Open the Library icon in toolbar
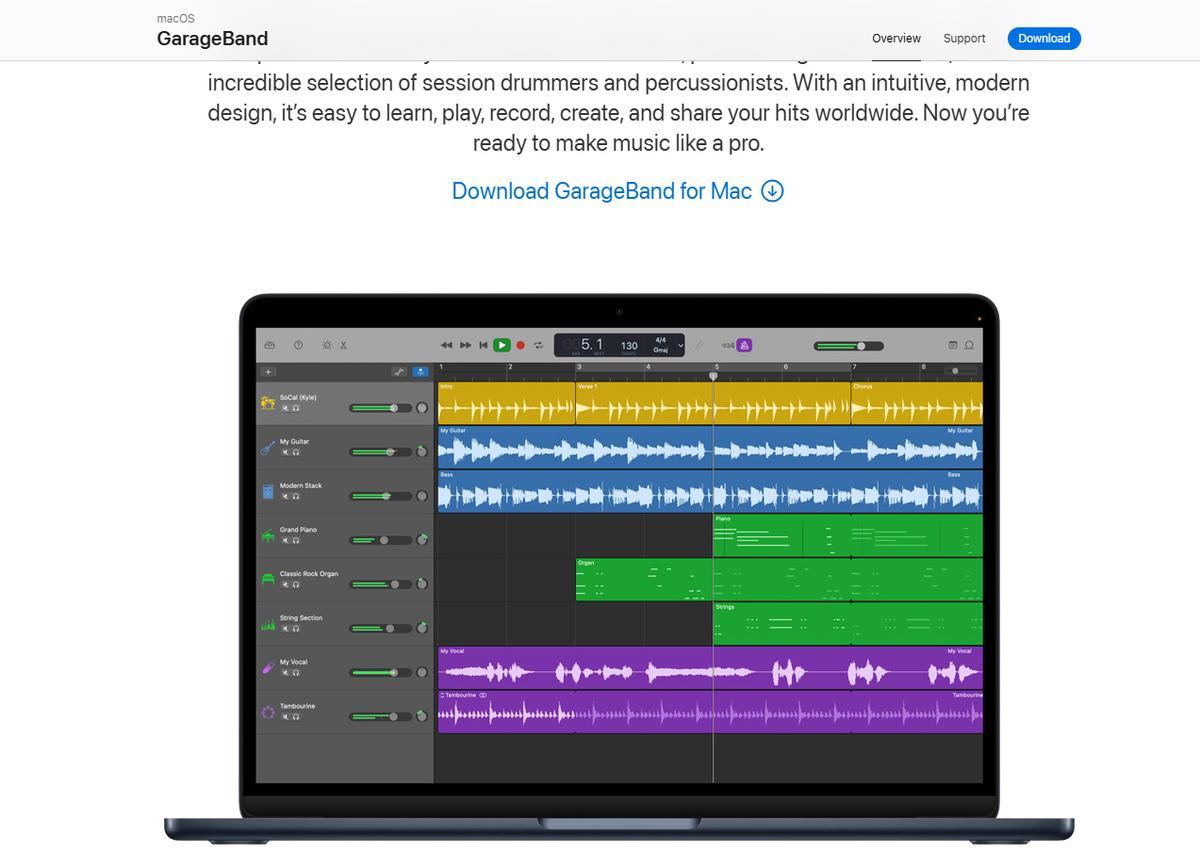Viewport: 1200px width, 853px height. [x=270, y=345]
